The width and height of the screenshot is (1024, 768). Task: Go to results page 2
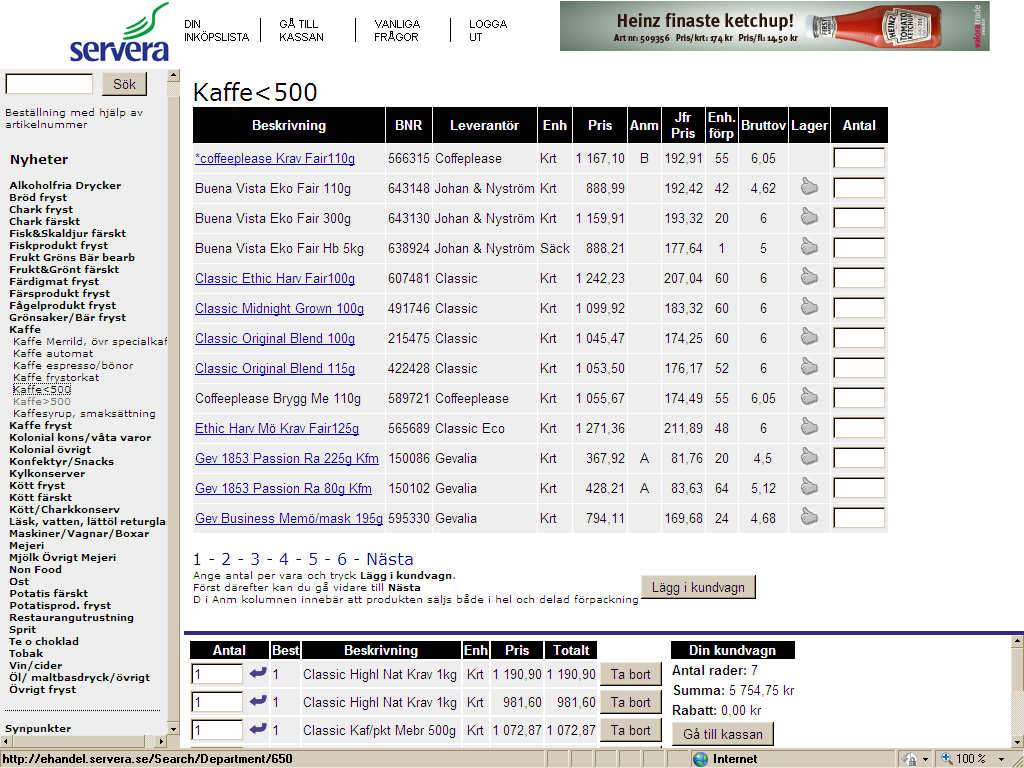(226, 560)
